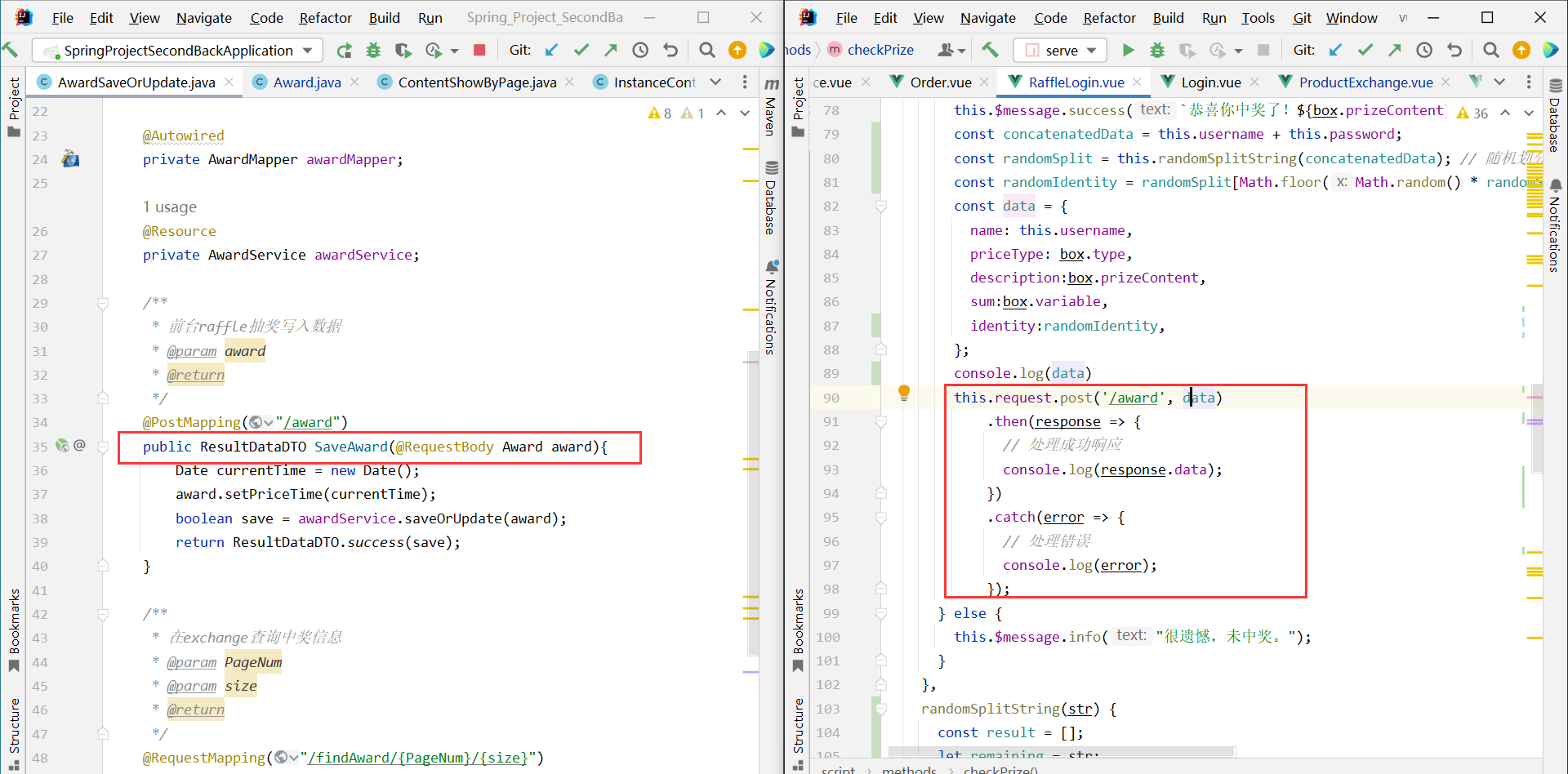Screen dimensions: 1568x774
Task: Commit Git checkmark in left window
Action: [581, 51]
